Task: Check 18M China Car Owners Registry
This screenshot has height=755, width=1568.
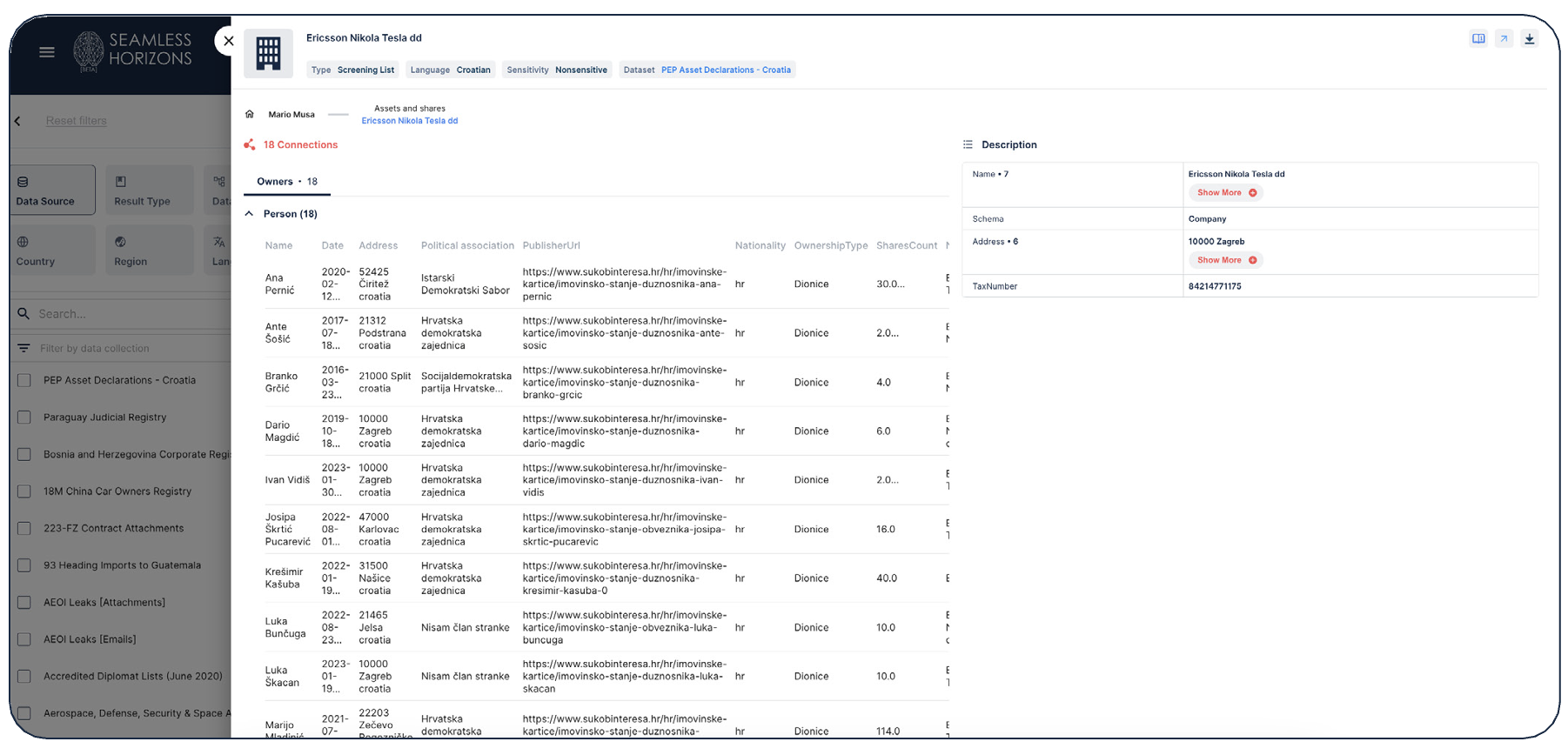Action: 24,491
